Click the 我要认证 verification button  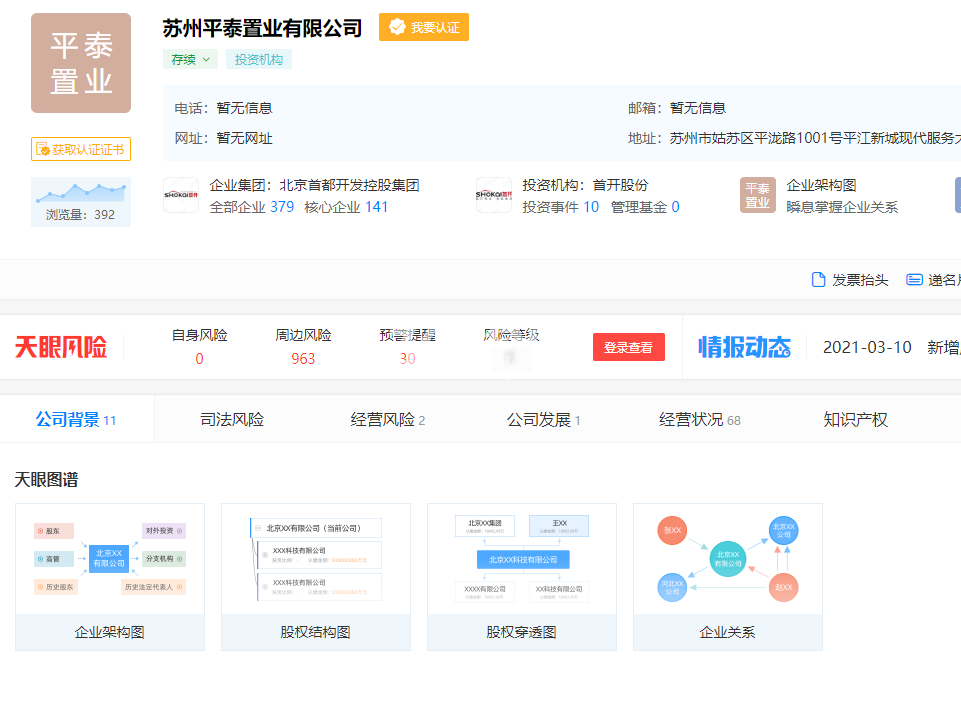pos(424,27)
